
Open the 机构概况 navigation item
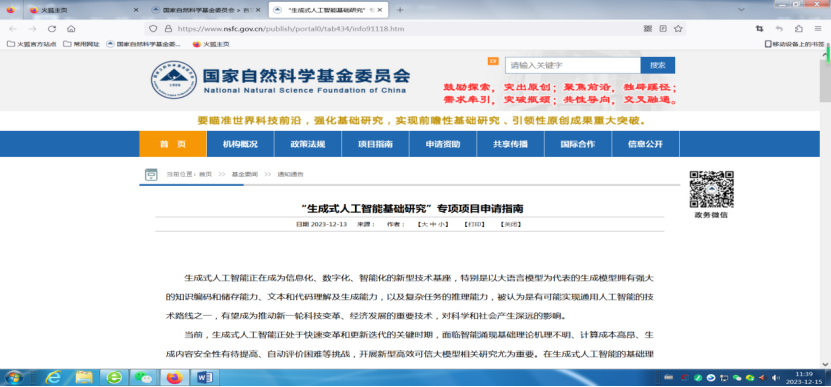coord(240,144)
